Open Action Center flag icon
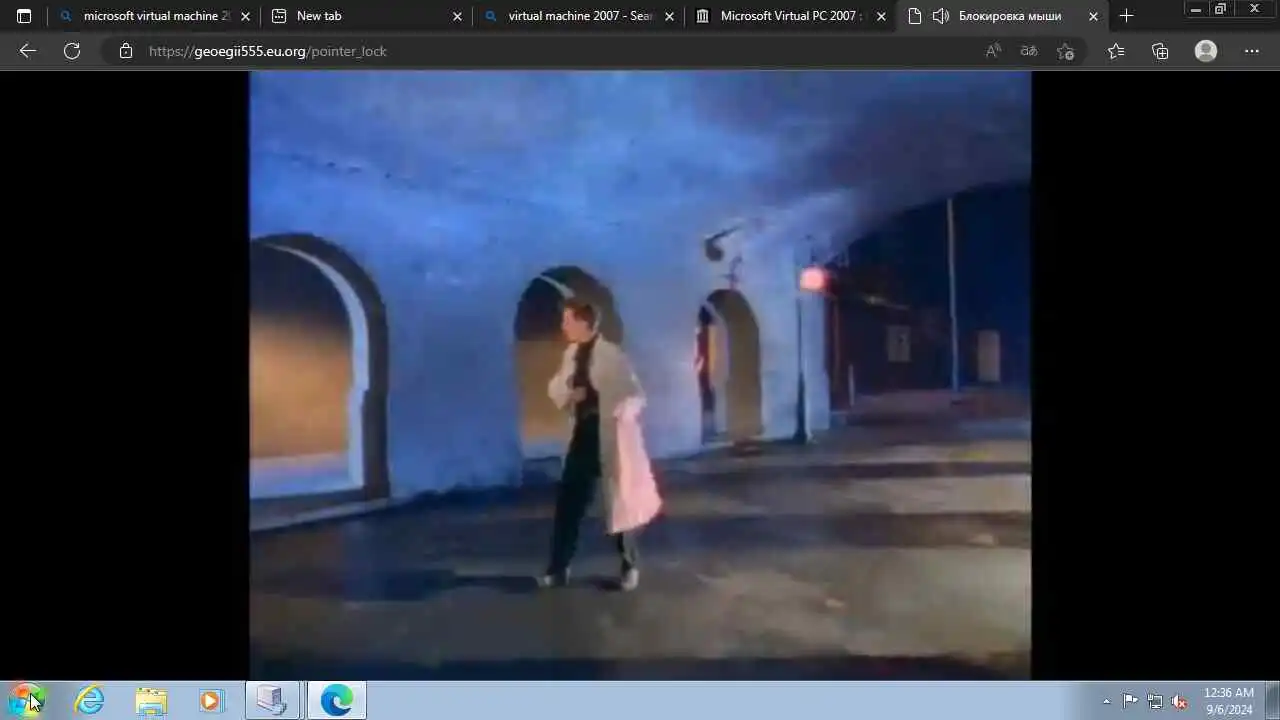The height and width of the screenshot is (720, 1280). 1130,701
